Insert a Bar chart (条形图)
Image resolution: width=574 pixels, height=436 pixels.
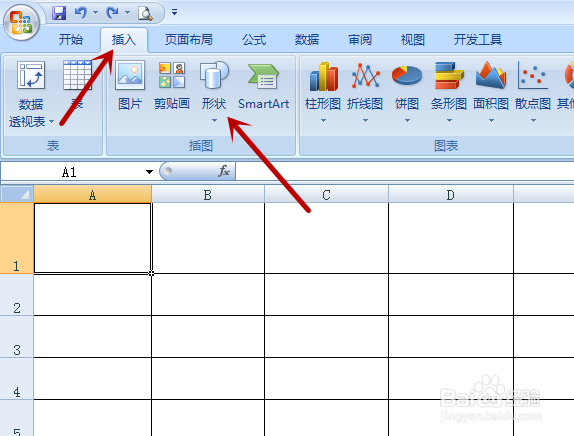click(x=449, y=92)
